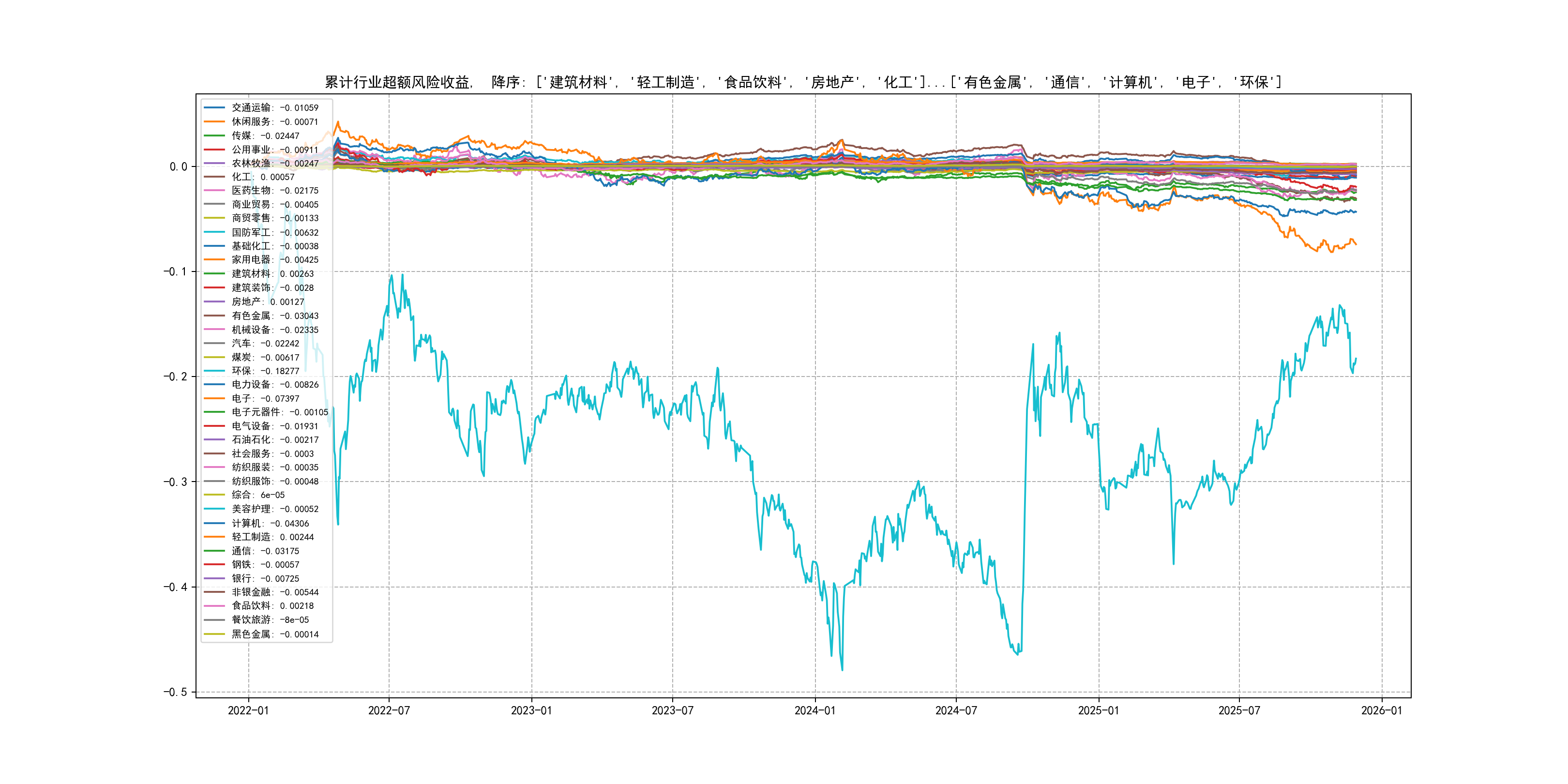Click the 0.0 y-axis tick label
This screenshot has height=784, width=1568.
pyautogui.click(x=179, y=167)
